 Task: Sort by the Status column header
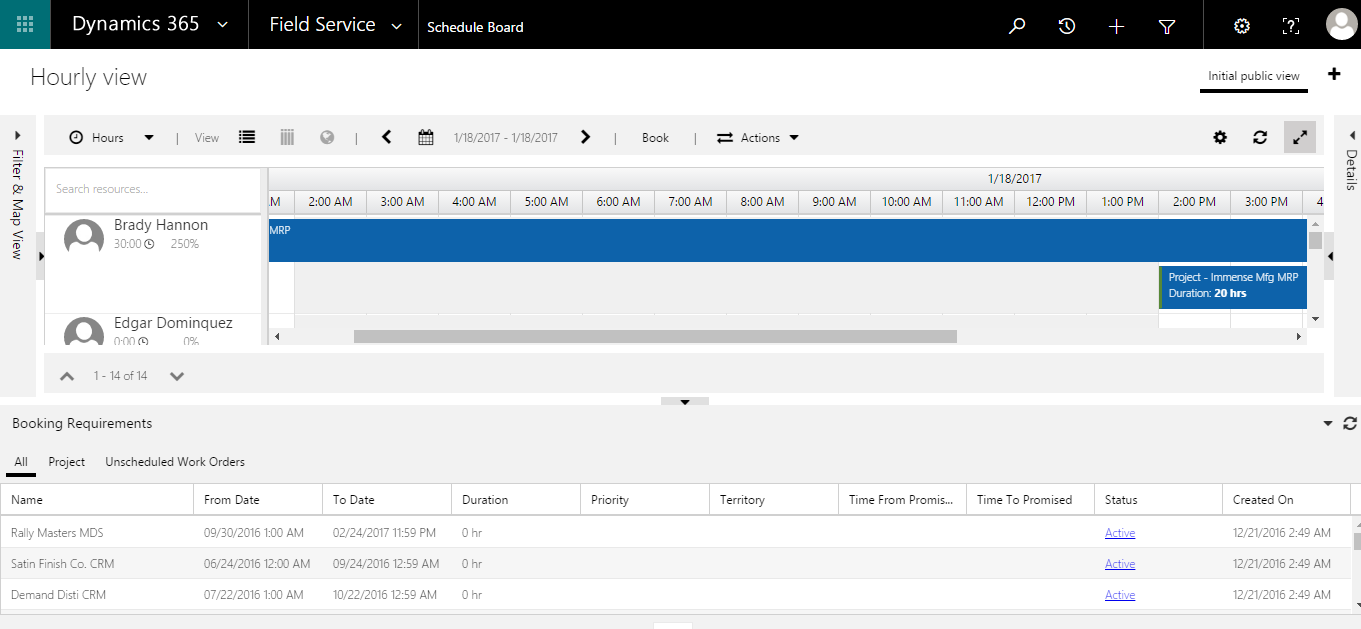pos(1158,499)
